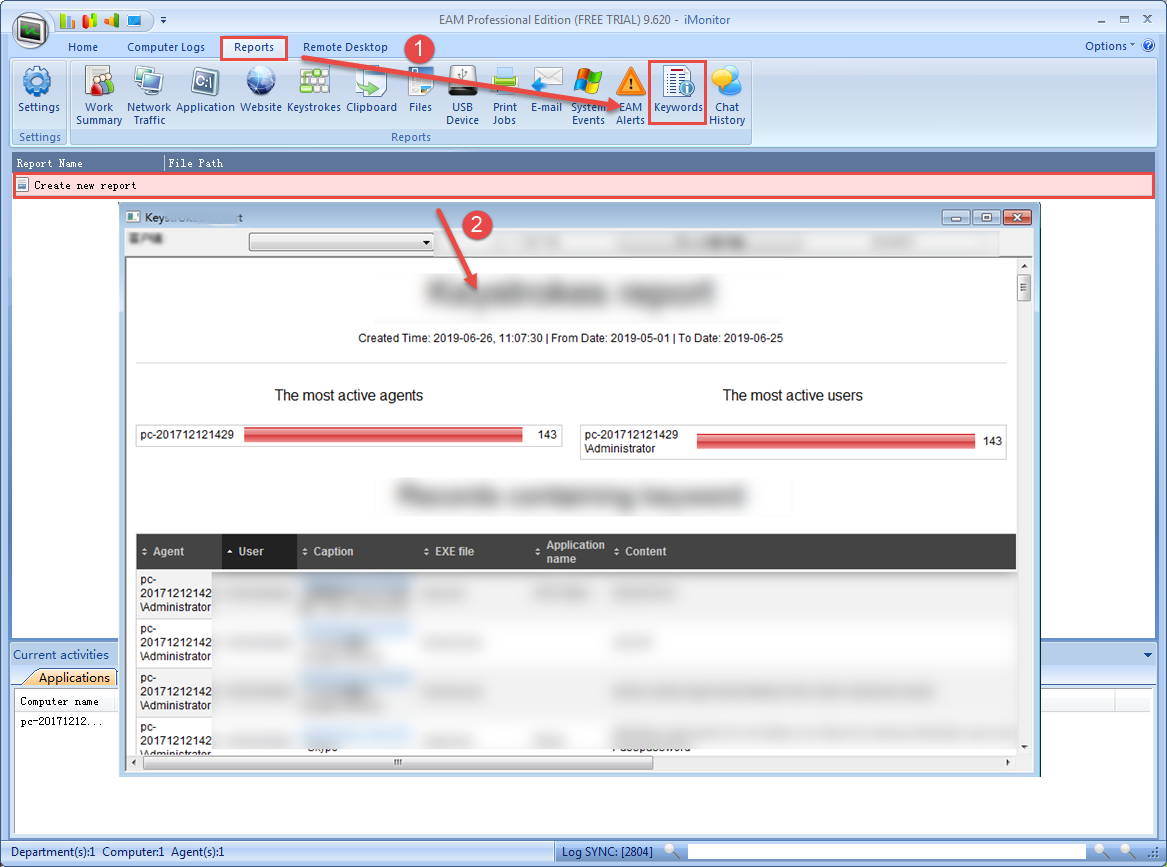The height and width of the screenshot is (867, 1167).
Task: Open the System Events report
Action: 588,95
